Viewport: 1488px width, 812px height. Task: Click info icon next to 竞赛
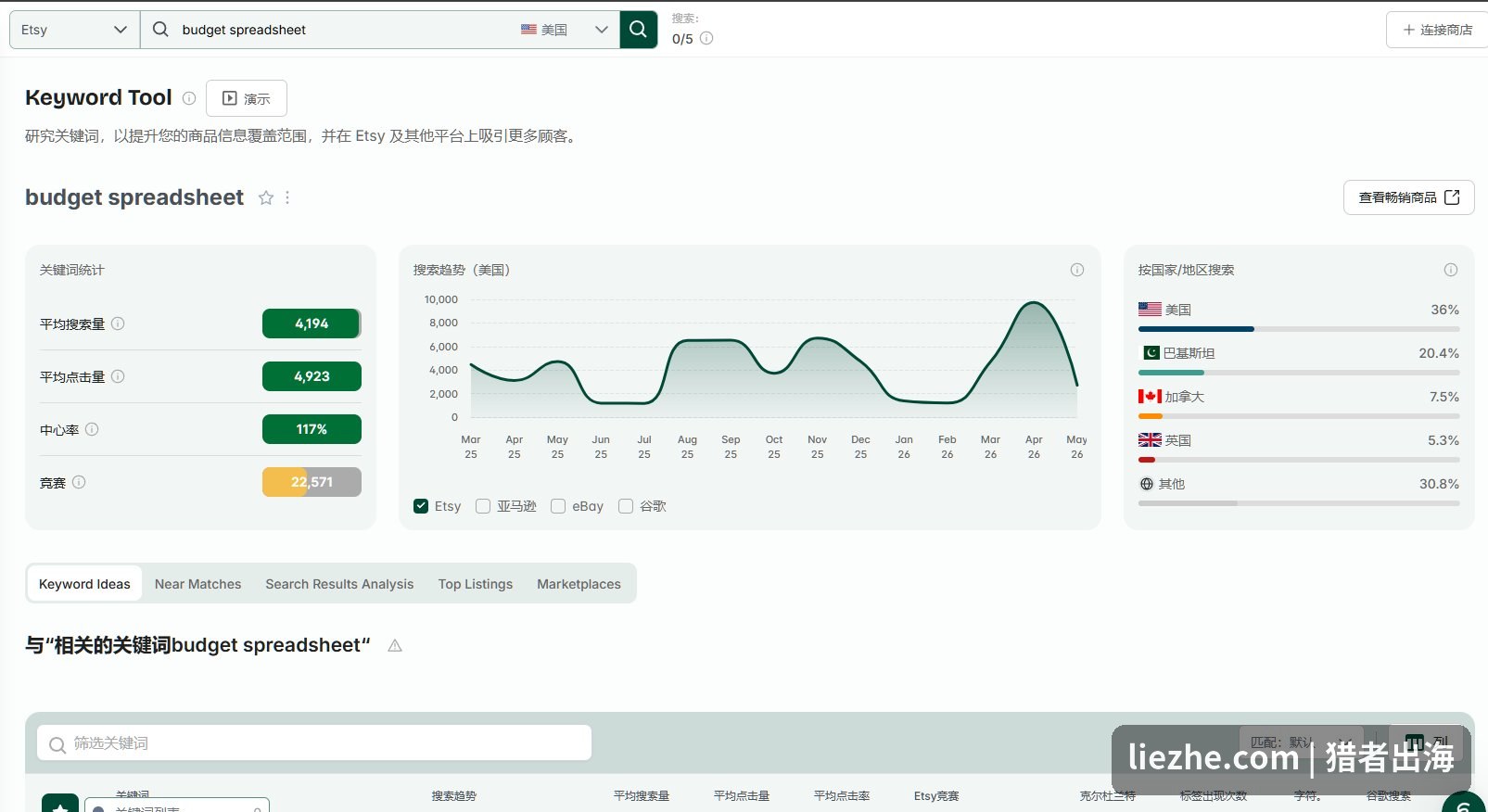click(79, 482)
